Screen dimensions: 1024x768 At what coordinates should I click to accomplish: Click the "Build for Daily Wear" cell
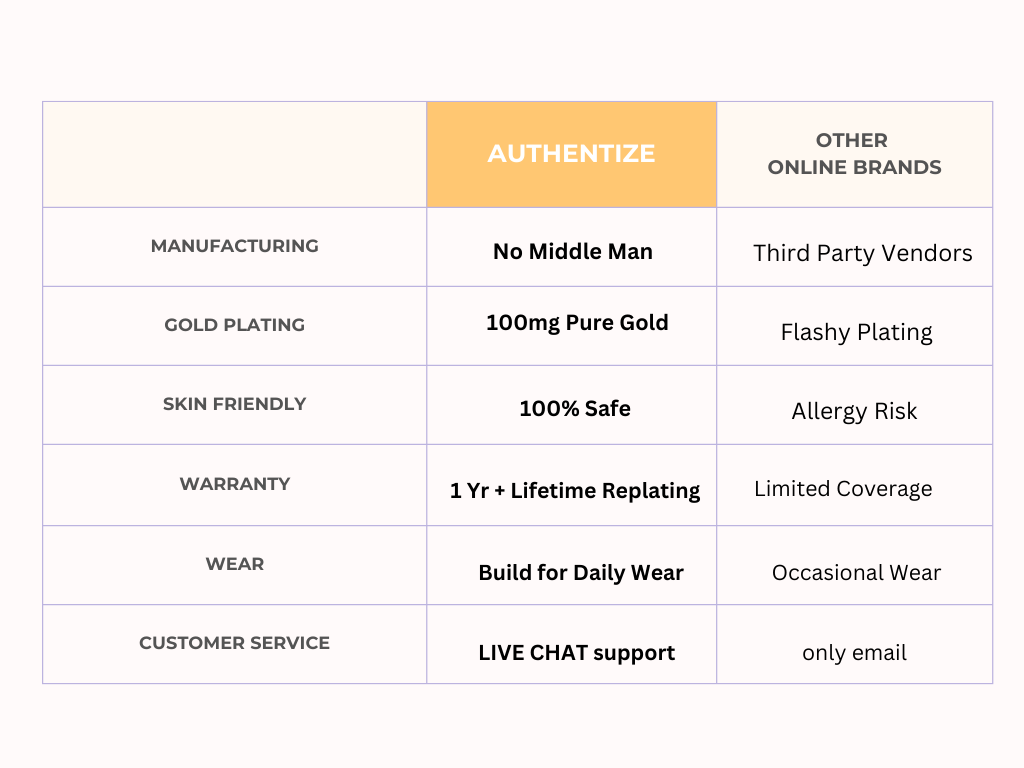coord(581,573)
